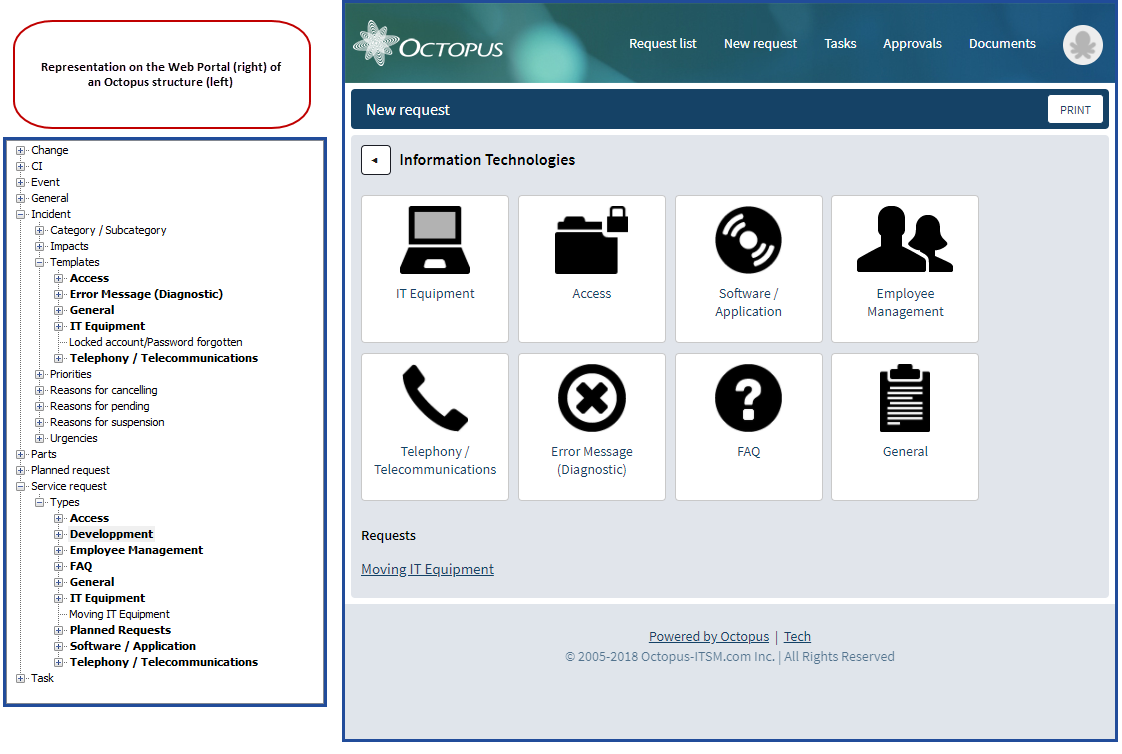Switch to the Approvals menu item
The image size is (1122, 754).
912,44
